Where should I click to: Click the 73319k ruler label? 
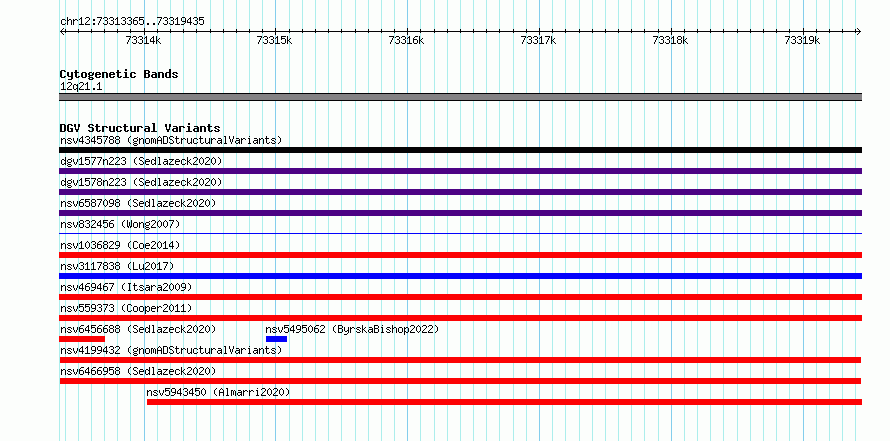[x=803, y=41]
